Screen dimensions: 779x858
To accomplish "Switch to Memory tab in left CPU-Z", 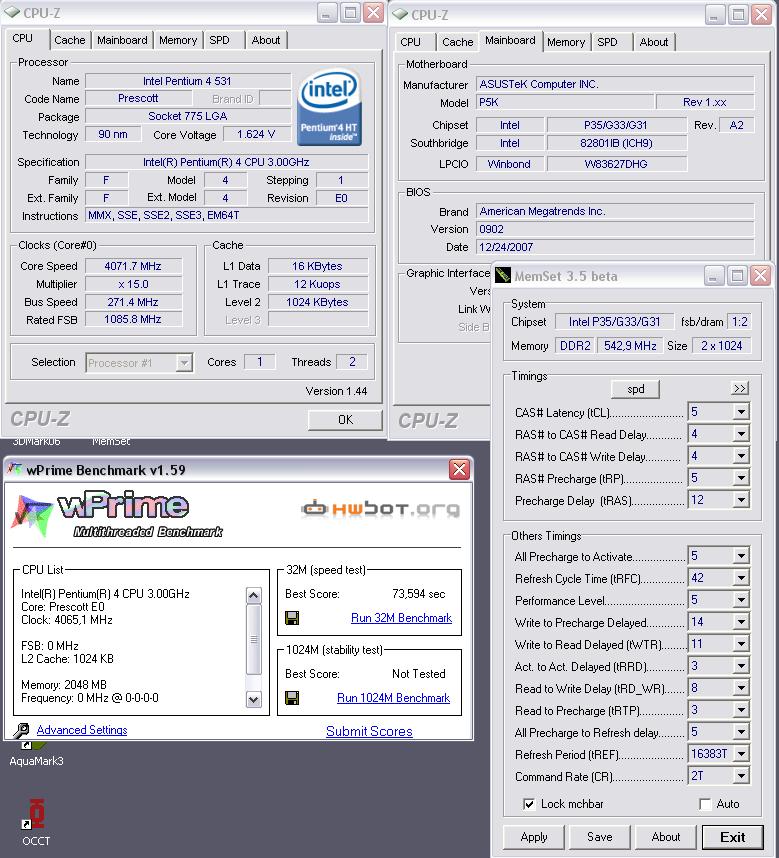I will point(178,40).
